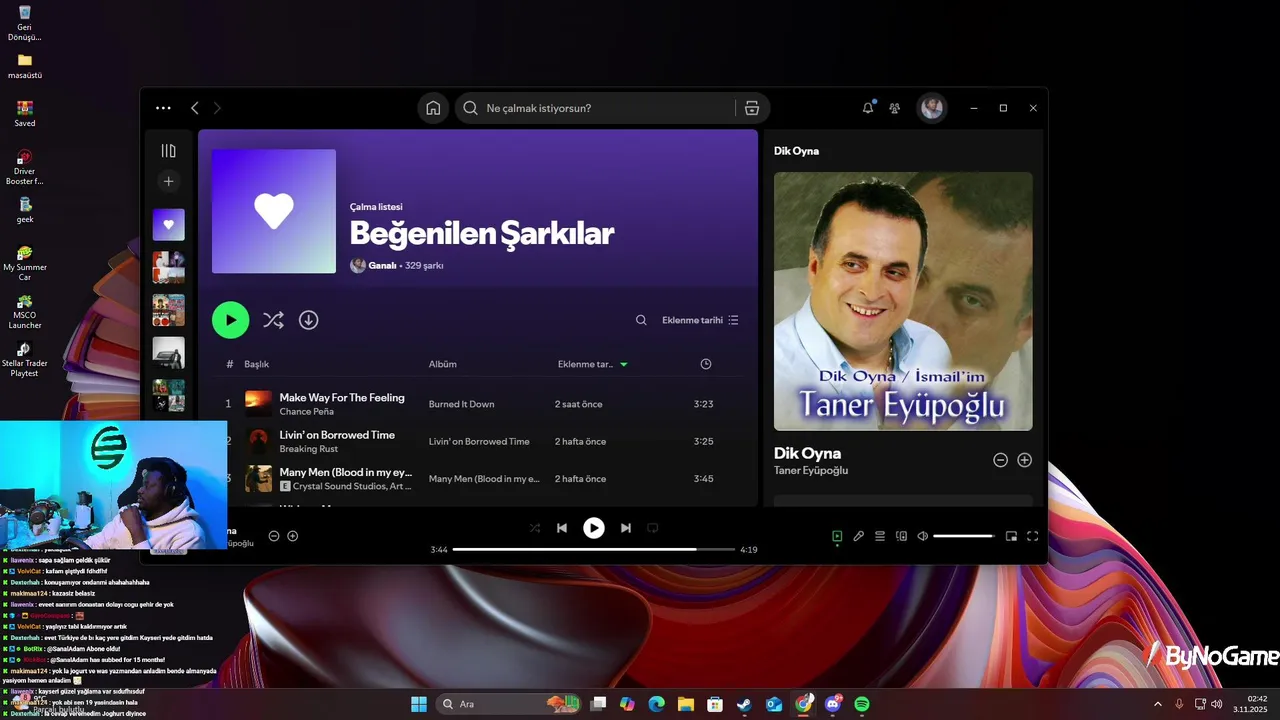This screenshot has height=720, width=1280.
Task: Open Spotify notifications bell
Action: tap(868, 108)
